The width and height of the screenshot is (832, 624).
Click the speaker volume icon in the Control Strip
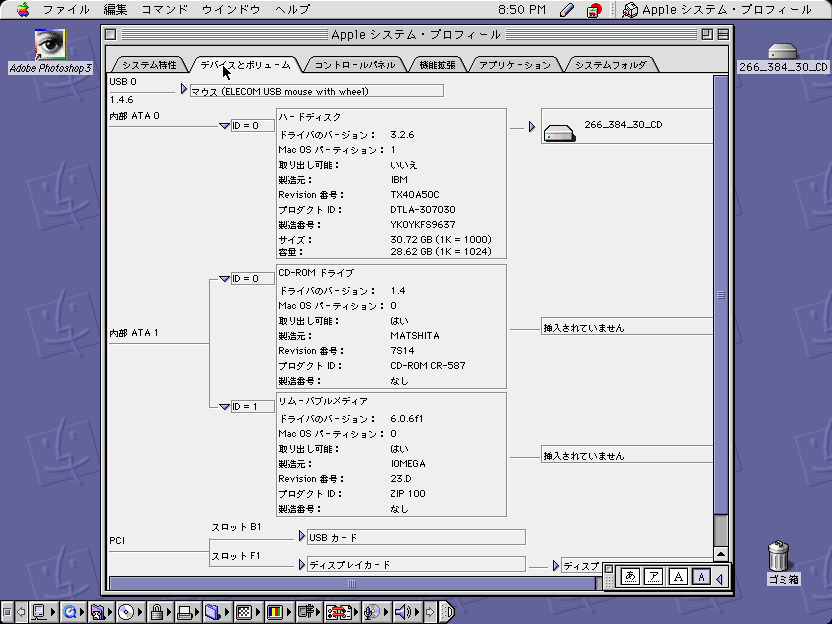403,612
